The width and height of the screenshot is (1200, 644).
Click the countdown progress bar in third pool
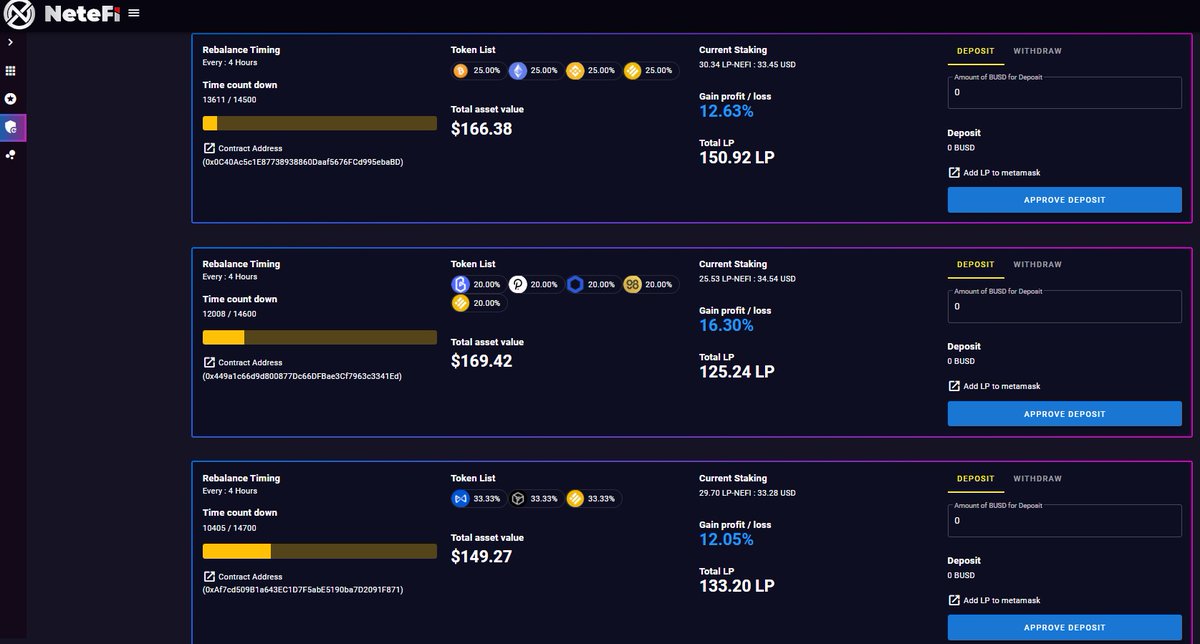(x=320, y=551)
